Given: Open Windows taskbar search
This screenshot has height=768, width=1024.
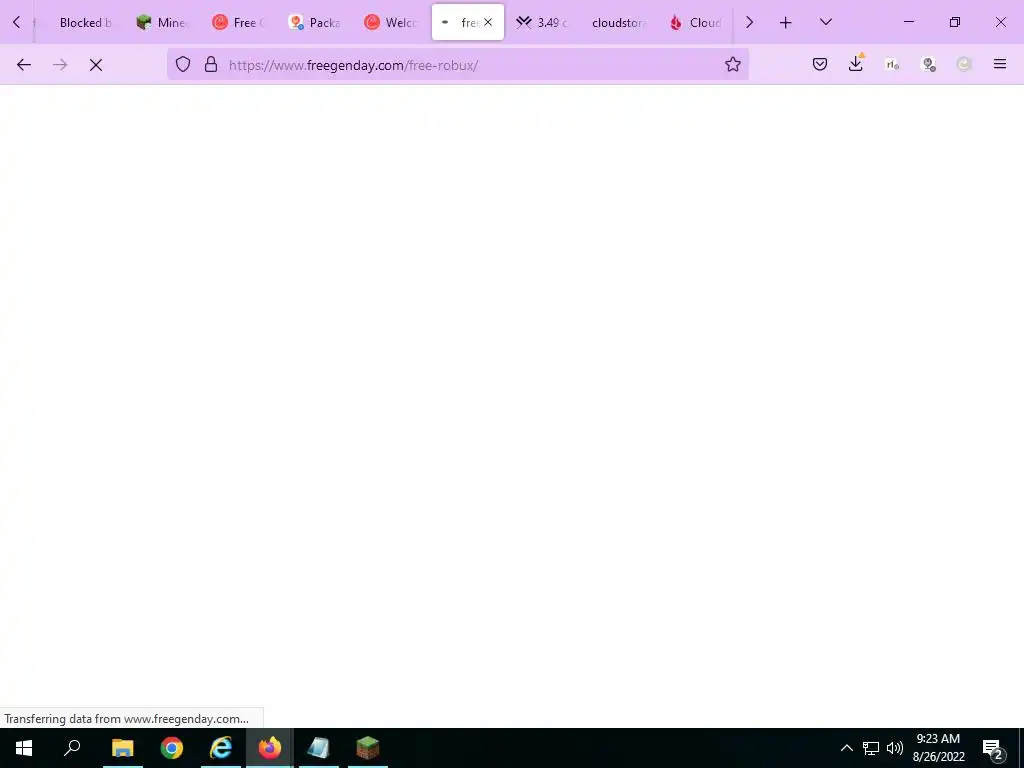Looking at the screenshot, I should click(x=72, y=748).
